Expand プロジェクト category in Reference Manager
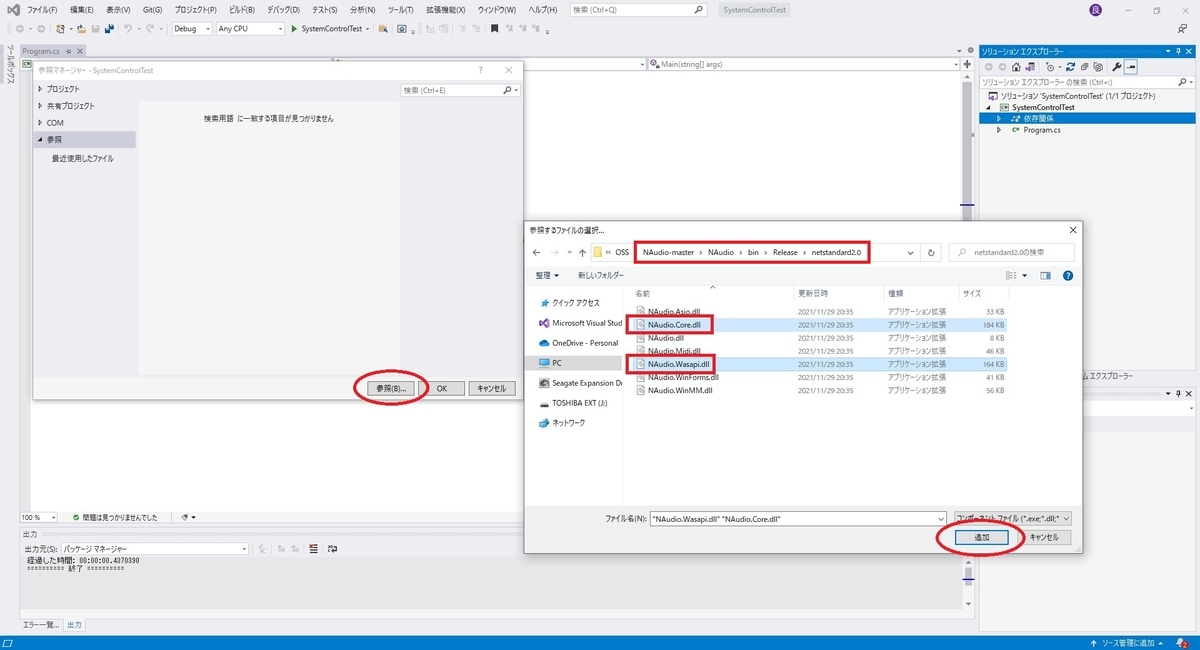 coord(40,89)
